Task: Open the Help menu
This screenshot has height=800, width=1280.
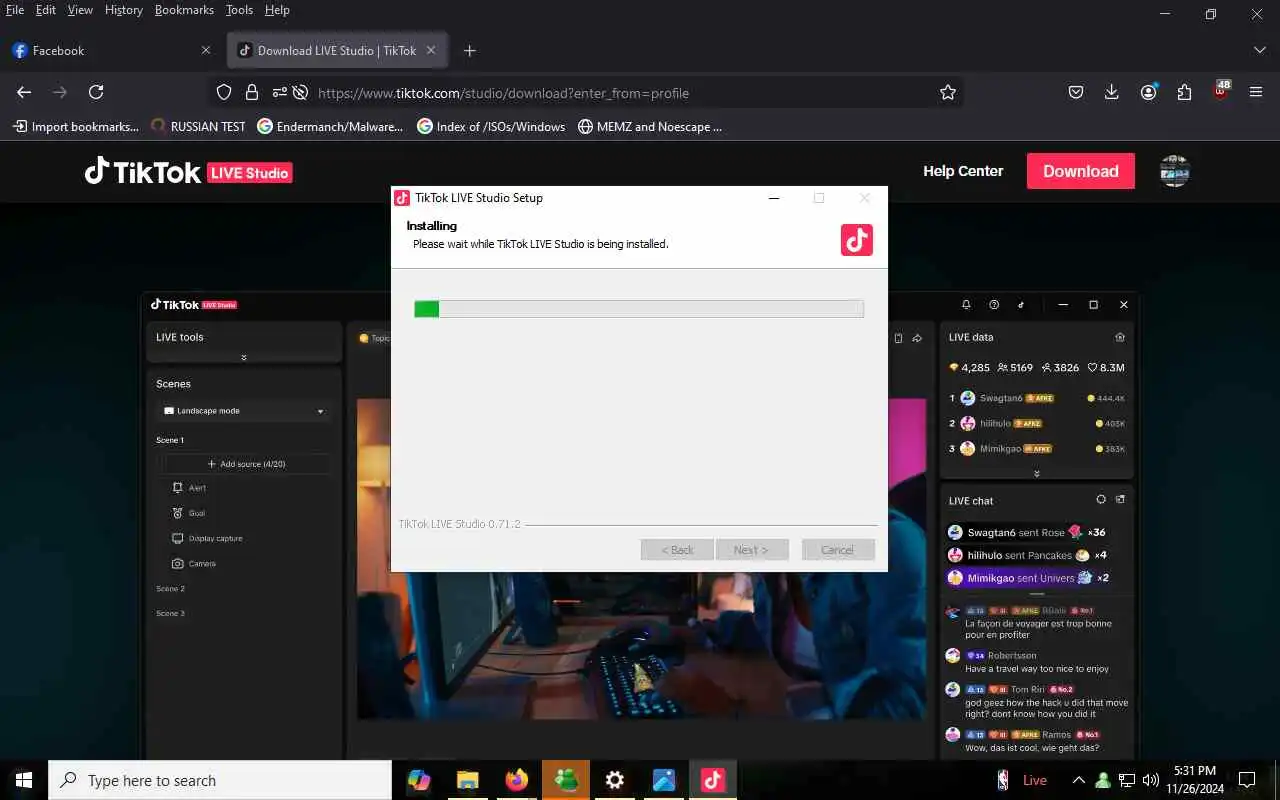Action: [x=277, y=10]
